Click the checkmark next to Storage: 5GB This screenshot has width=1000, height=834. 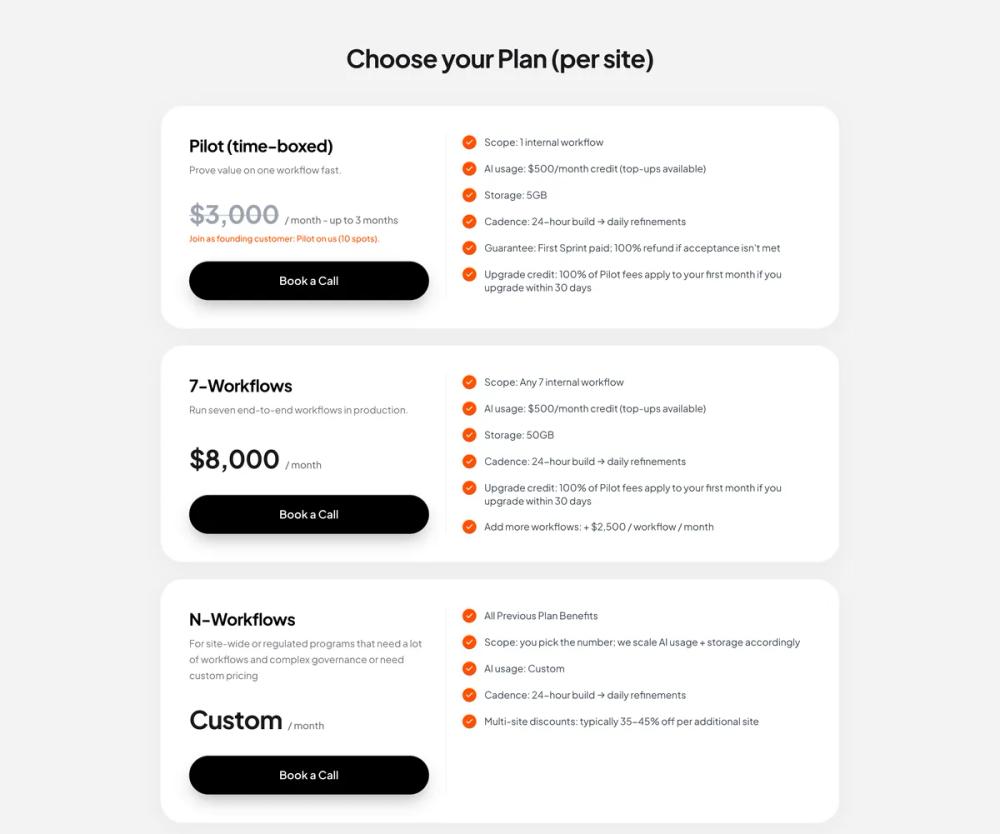point(469,195)
